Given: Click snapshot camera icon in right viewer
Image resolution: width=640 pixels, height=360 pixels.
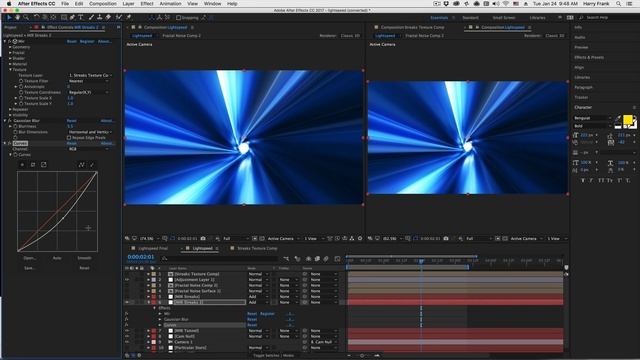Looking at the screenshot, I should (446, 238).
